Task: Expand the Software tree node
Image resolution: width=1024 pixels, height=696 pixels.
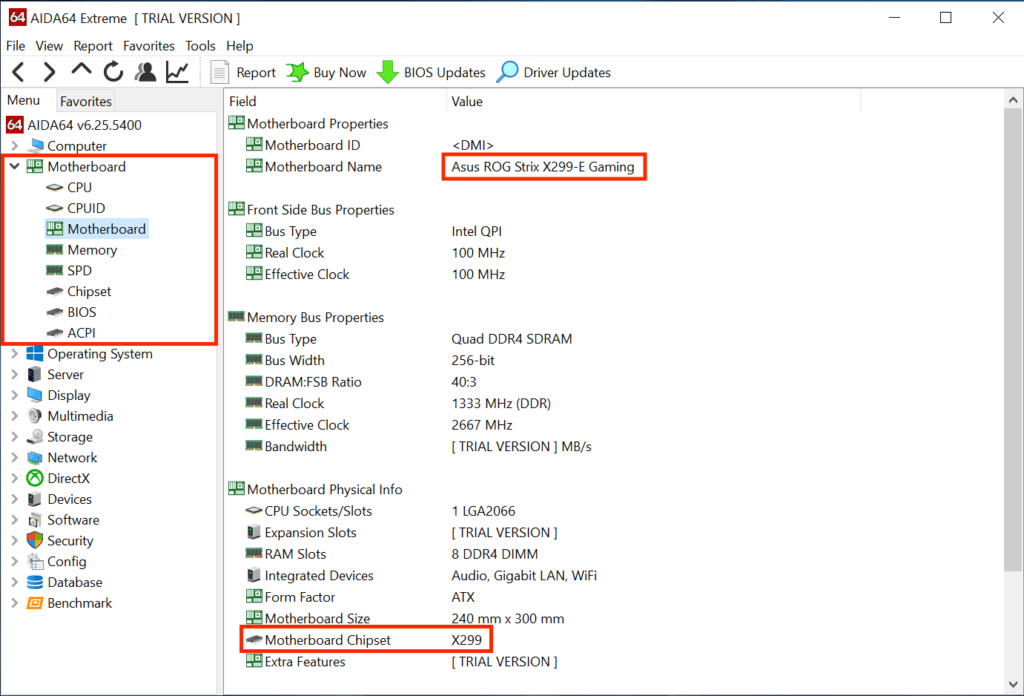Action: coord(14,520)
